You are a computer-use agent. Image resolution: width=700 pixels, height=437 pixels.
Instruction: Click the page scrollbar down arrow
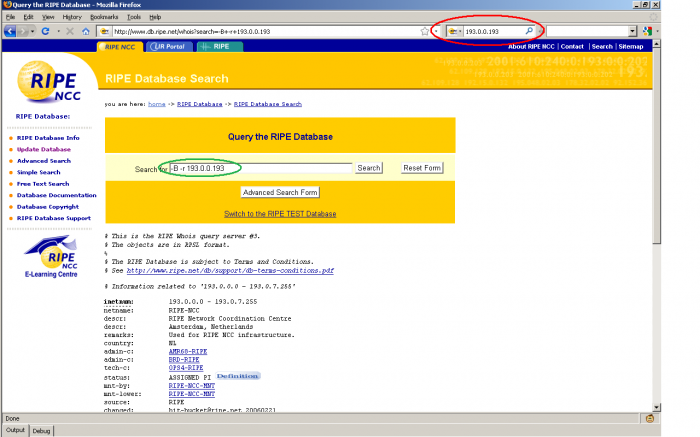[656, 407]
